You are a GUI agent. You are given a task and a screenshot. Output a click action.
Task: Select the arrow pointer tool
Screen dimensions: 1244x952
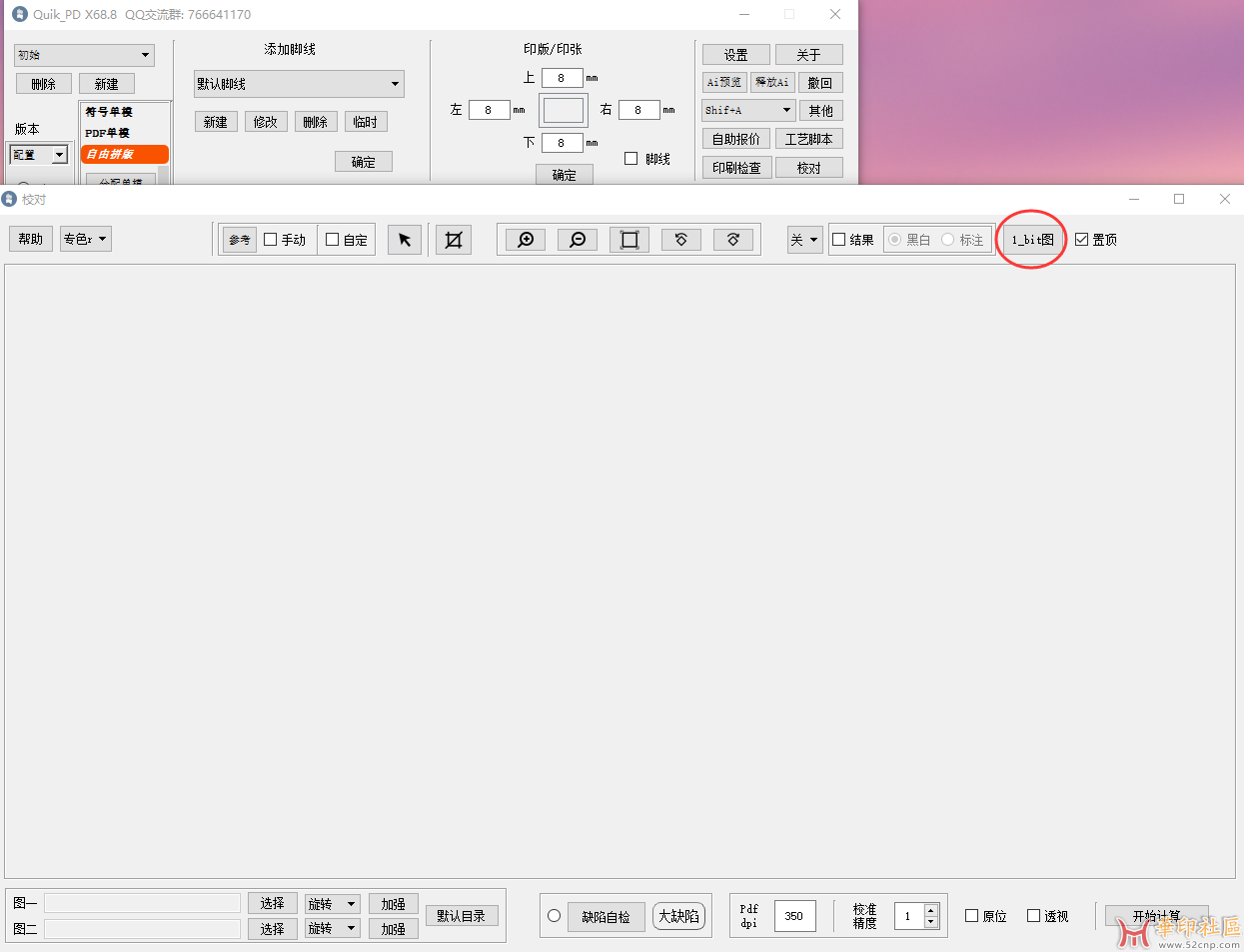pos(405,240)
